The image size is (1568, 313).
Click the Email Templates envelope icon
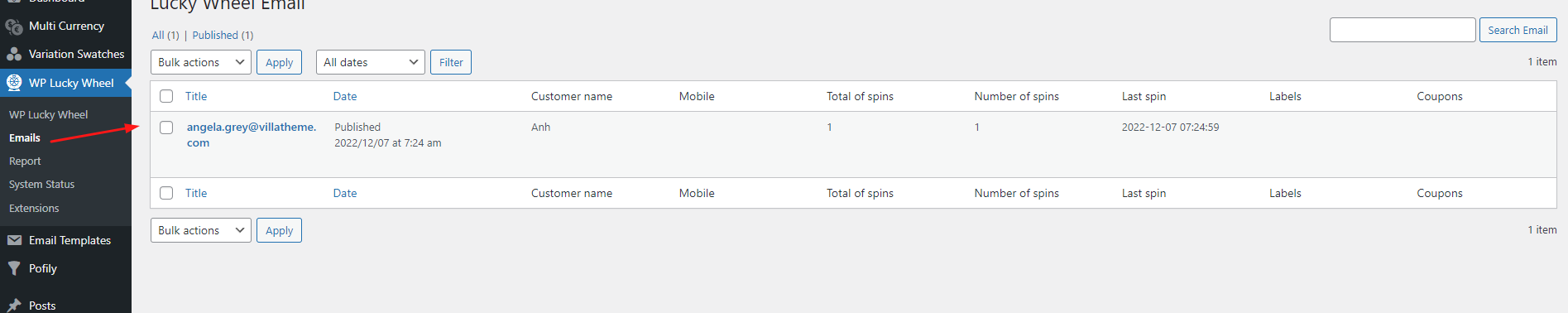[14, 240]
